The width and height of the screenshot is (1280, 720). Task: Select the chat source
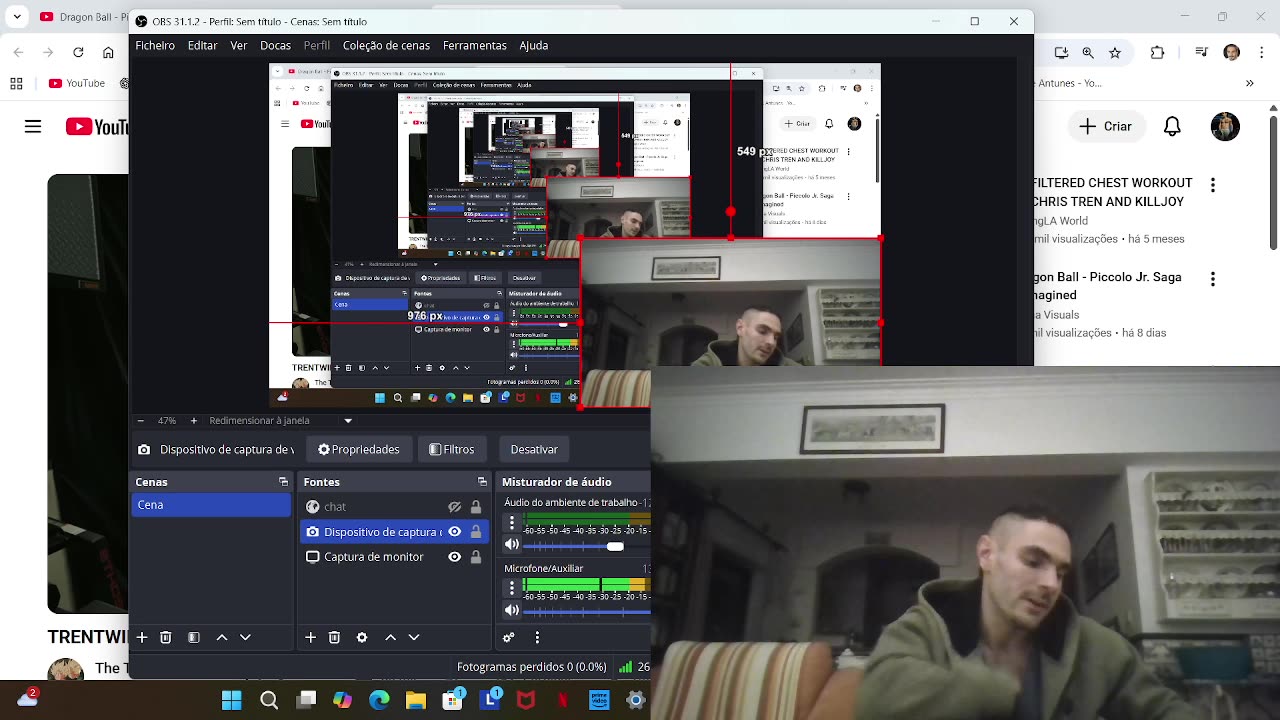click(x=334, y=507)
